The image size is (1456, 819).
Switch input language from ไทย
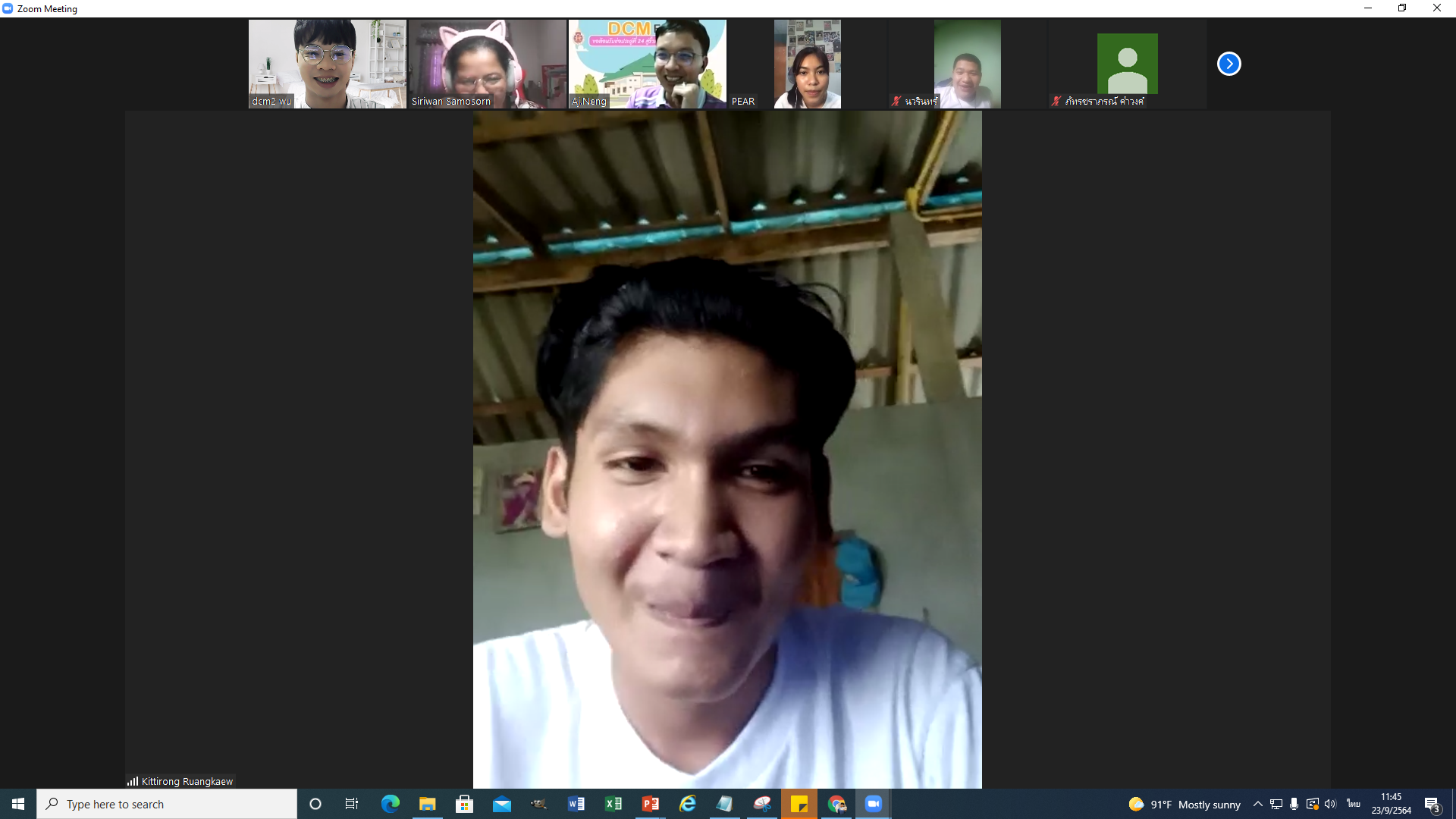click(1354, 804)
